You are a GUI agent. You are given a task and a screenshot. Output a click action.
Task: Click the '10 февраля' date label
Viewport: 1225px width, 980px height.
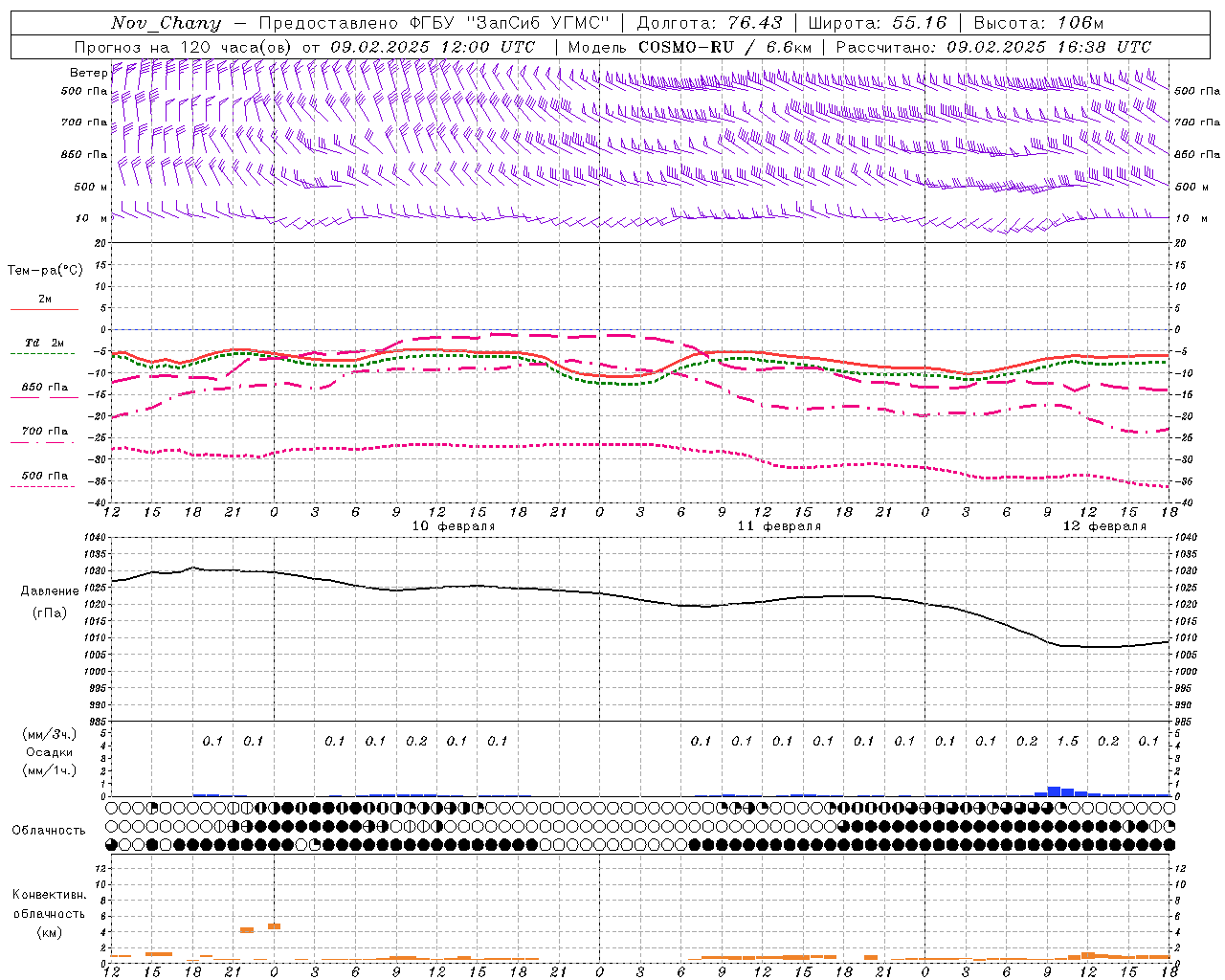[454, 526]
